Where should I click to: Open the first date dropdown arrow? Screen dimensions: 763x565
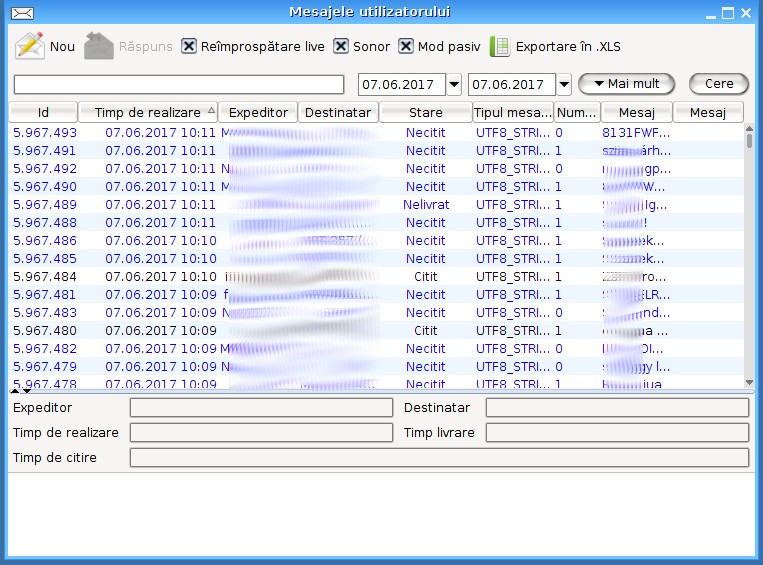(453, 84)
